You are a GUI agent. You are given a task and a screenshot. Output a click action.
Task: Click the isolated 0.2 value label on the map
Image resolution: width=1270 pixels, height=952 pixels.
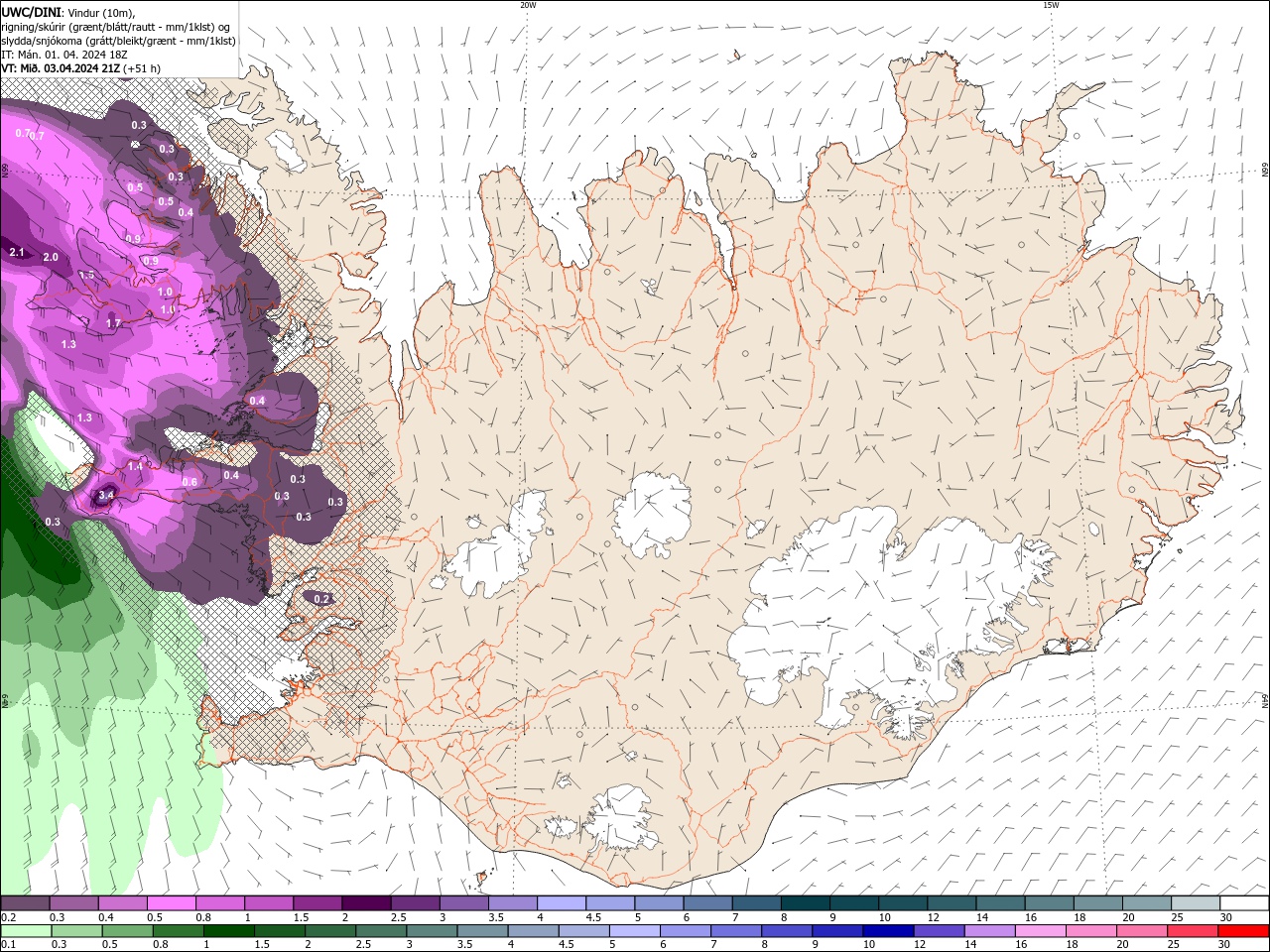321,599
